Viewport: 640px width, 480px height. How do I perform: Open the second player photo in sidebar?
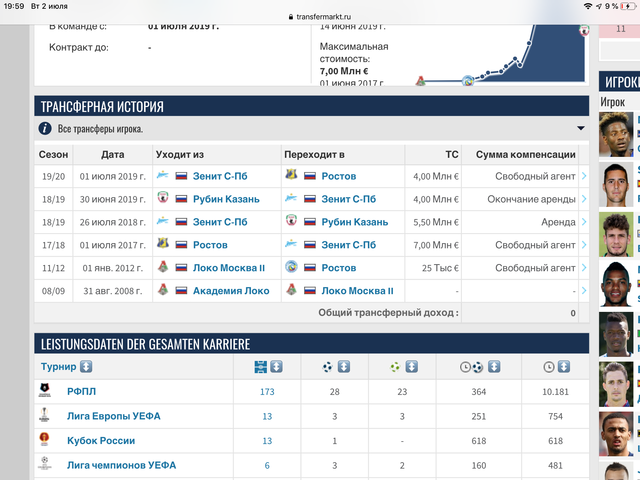pyautogui.click(x=616, y=185)
